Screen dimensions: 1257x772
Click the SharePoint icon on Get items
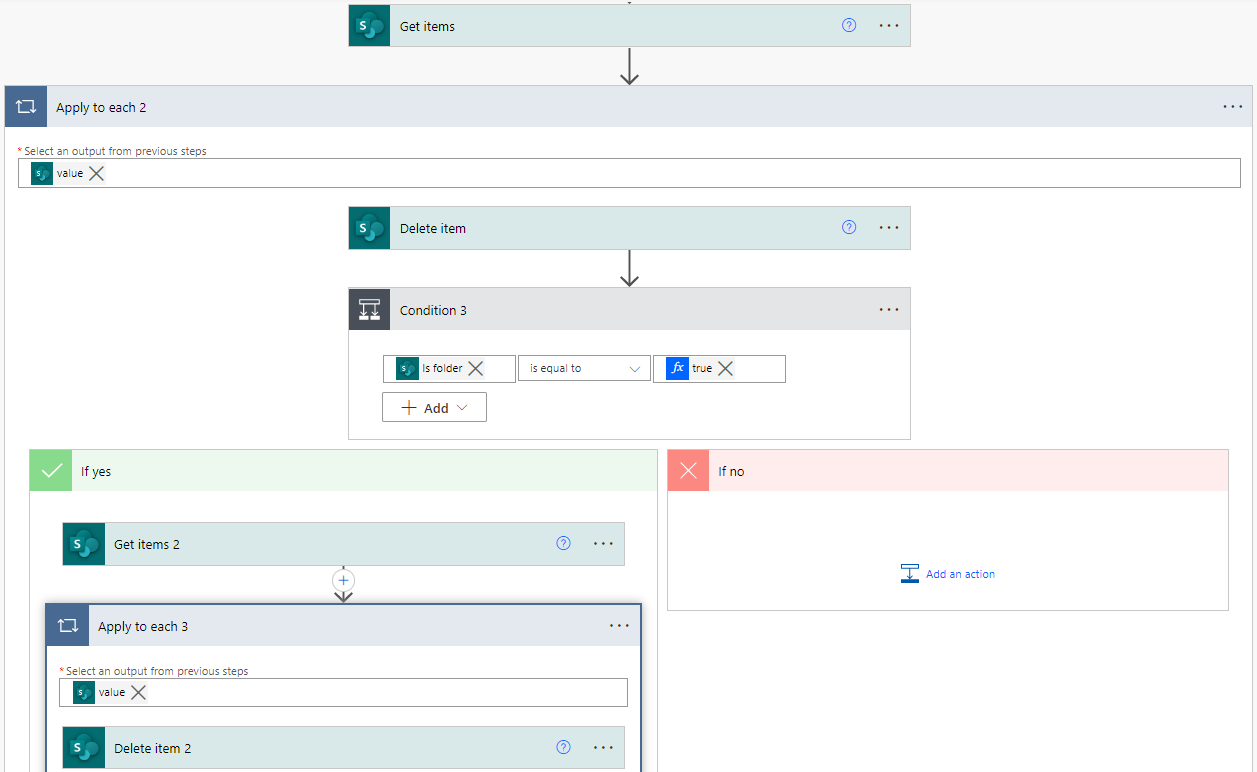[370, 26]
